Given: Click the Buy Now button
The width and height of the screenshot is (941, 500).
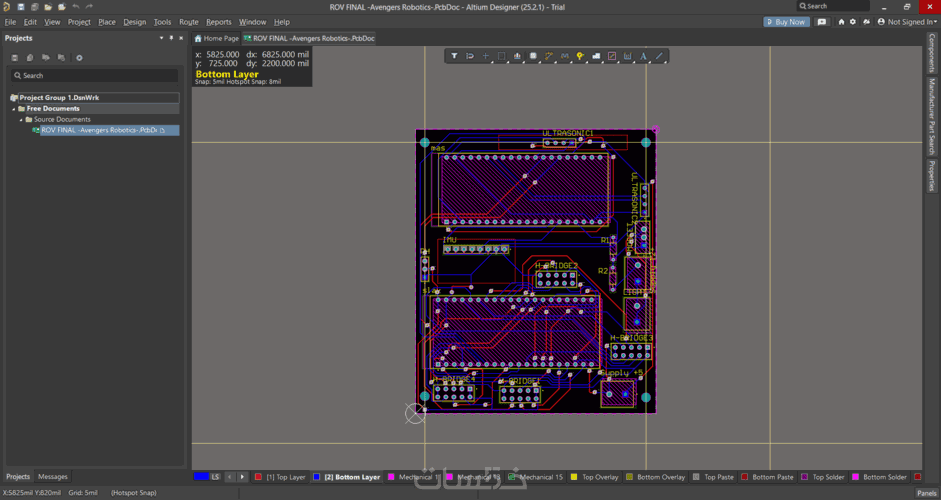Looking at the screenshot, I should [786, 21].
